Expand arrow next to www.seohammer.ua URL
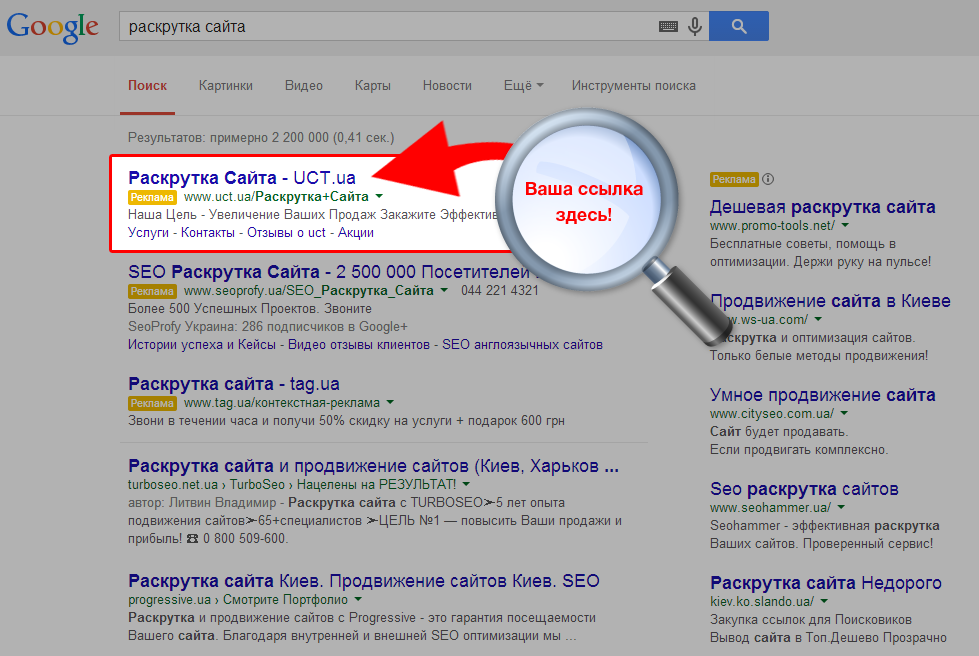Image resolution: width=979 pixels, height=656 pixels. coord(841,507)
